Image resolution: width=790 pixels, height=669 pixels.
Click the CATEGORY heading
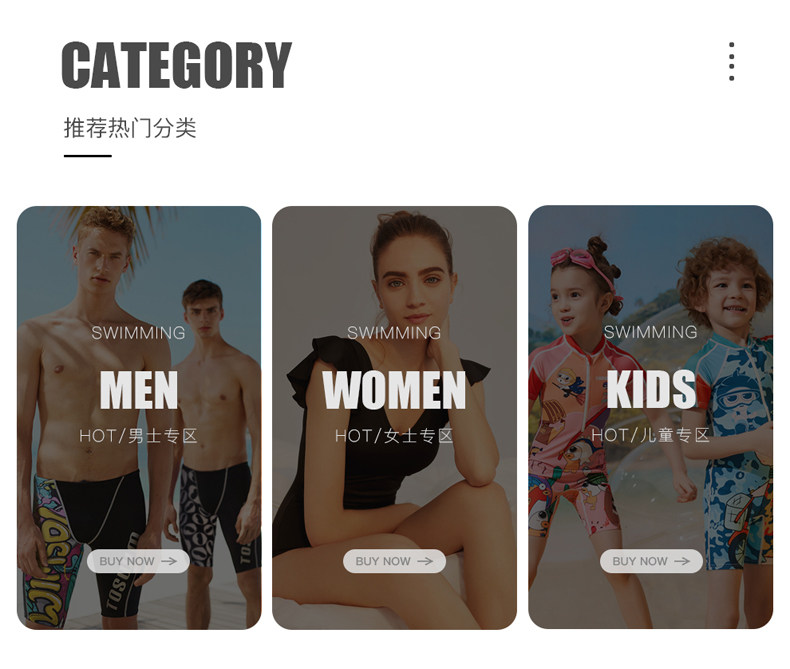pyautogui.click(x=176, y=65)
